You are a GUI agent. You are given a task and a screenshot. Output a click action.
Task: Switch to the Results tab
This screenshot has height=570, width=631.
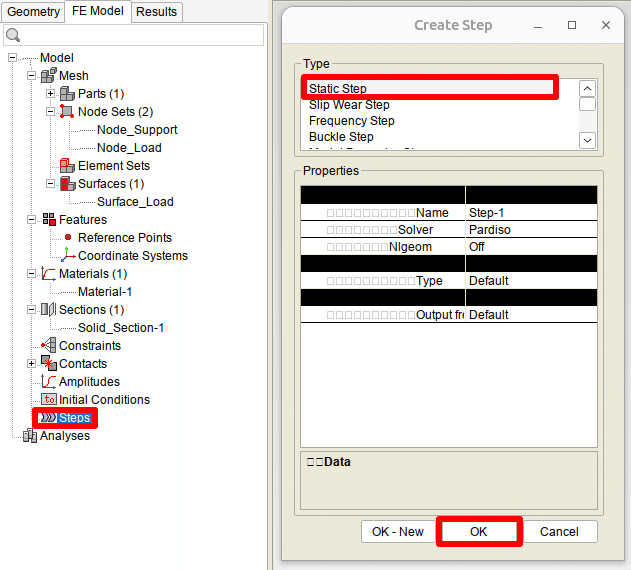click(157, 12)
